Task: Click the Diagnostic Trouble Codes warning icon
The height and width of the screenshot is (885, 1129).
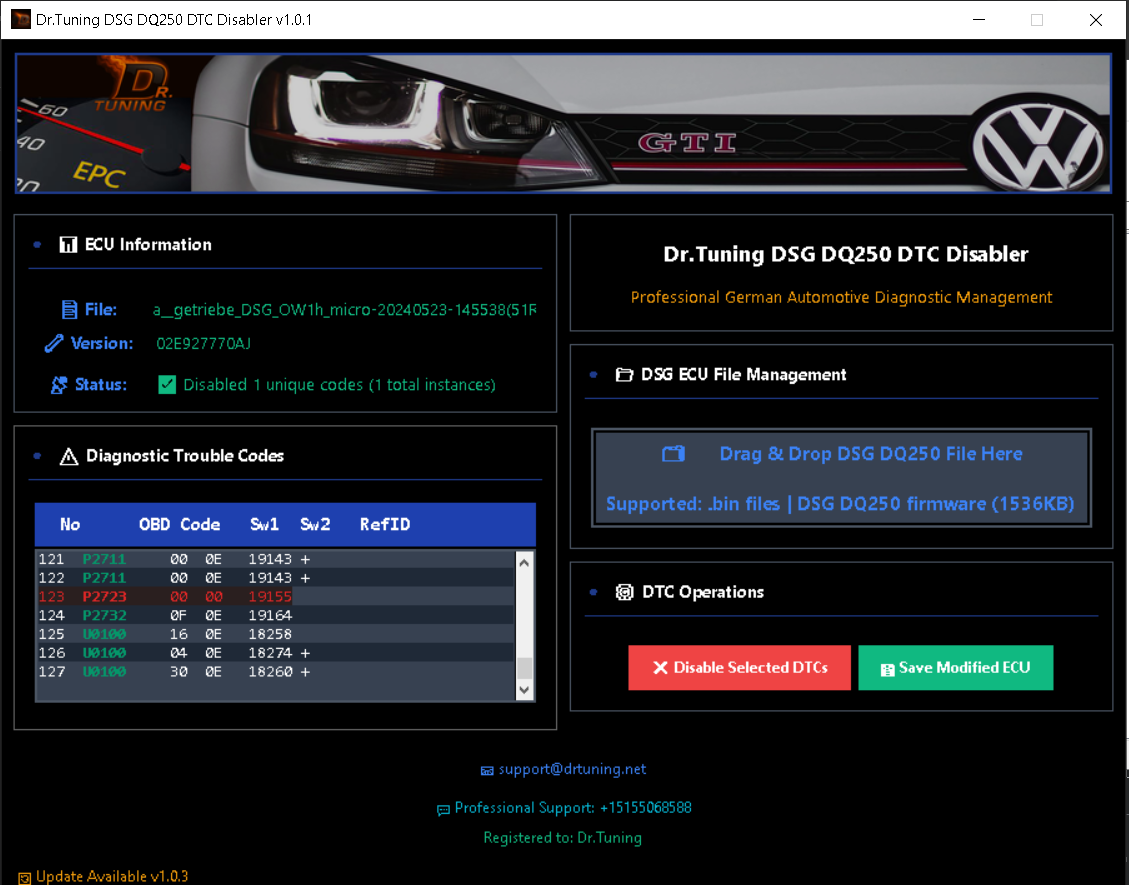Action: click(x=69, y=457)
